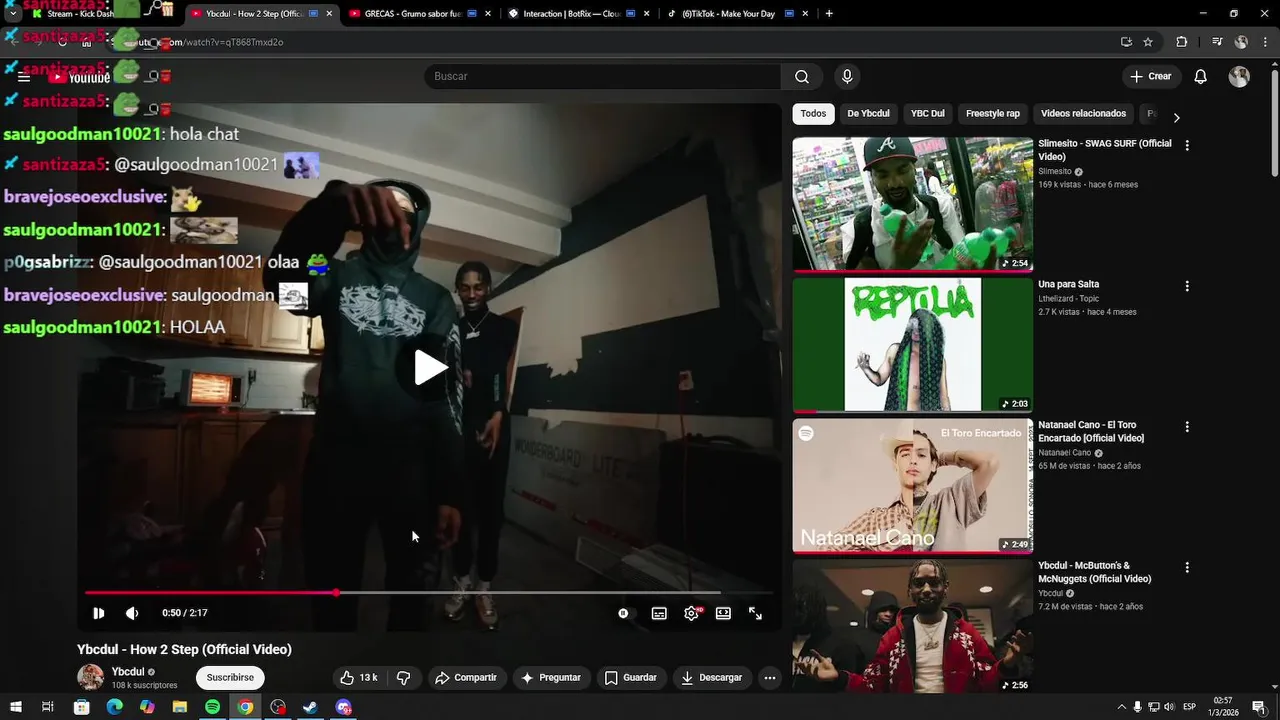Open YouTube notifications bell
Screen dimensions: 1280x720
(1201, 77)
